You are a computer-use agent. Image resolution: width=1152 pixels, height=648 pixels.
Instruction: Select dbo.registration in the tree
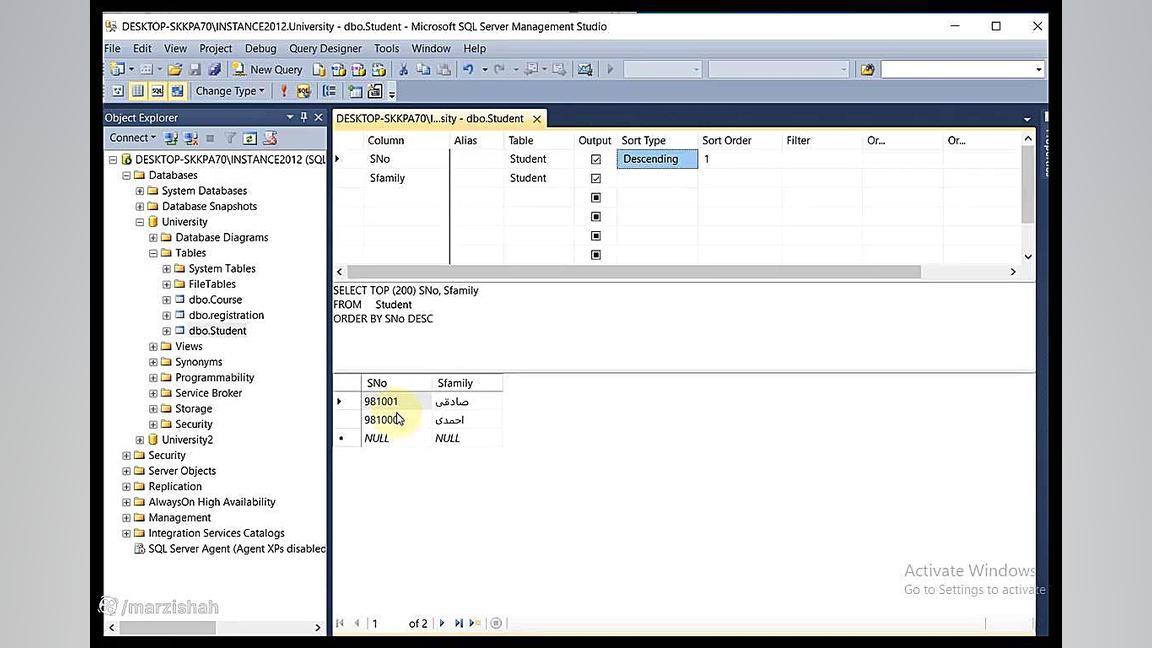click(x=226, y=315)
